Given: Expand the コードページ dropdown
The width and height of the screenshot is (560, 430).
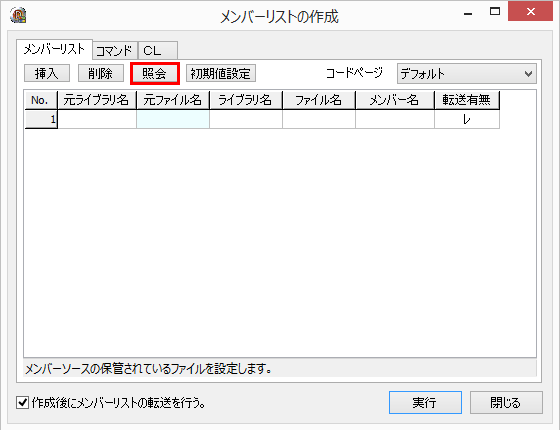Looking at the screenshot, I should (466, 74).
